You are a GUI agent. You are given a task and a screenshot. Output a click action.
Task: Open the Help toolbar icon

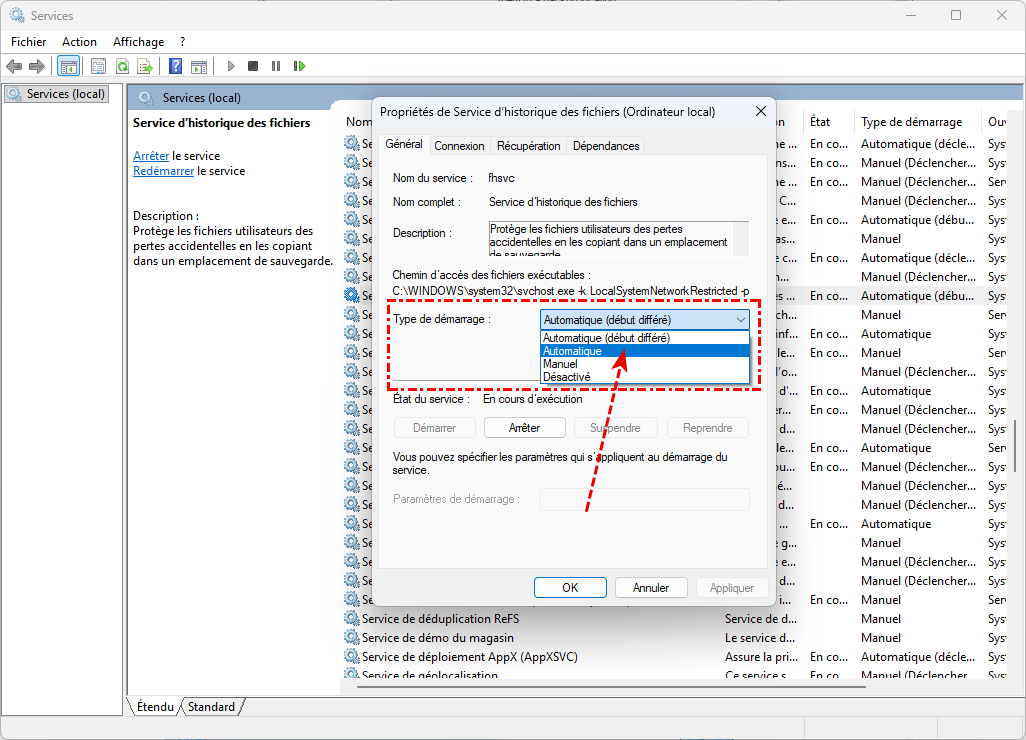(x=175, y=66)
